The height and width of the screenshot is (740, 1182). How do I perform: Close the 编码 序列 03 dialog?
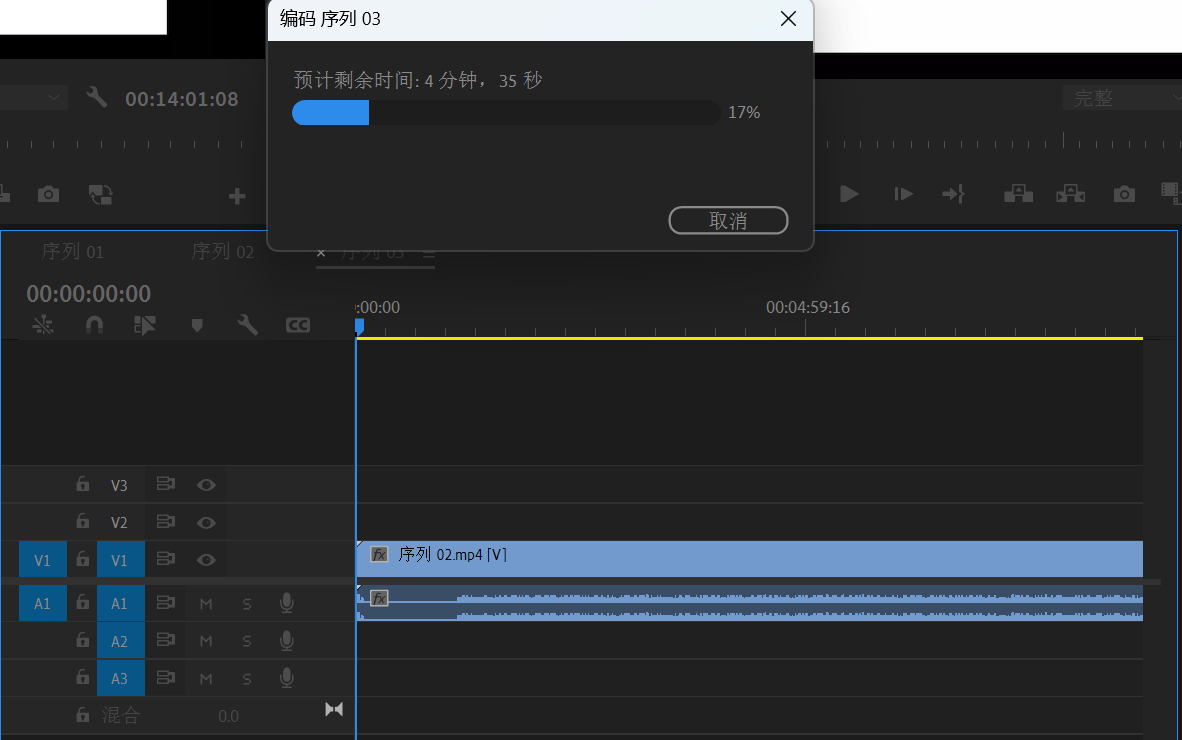coord(789,19)
